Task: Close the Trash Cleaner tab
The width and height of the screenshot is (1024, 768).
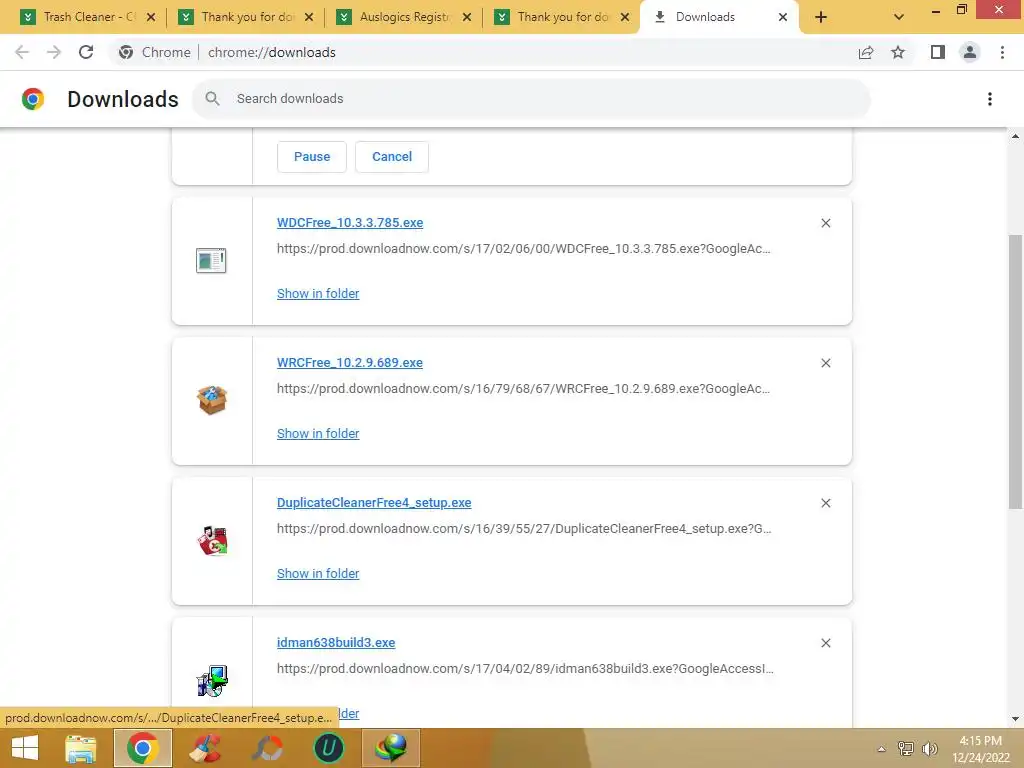Action: point(151,17)
